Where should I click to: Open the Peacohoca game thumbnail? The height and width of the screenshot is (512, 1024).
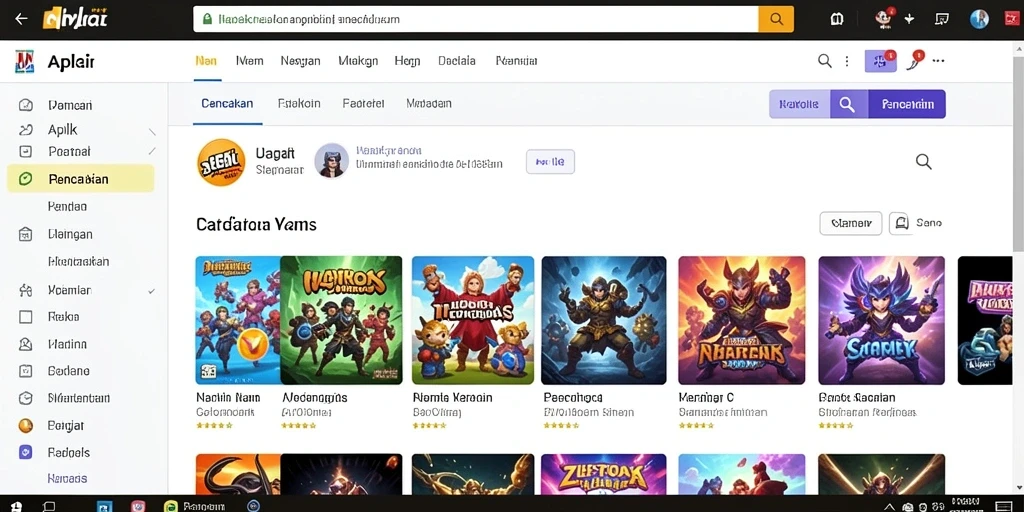[604, 320]
